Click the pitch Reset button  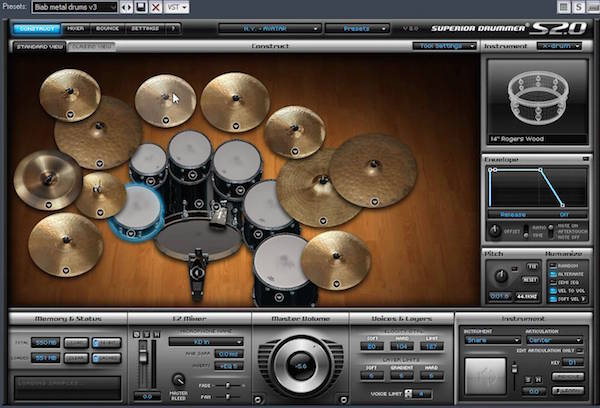(x=530, y=280)
